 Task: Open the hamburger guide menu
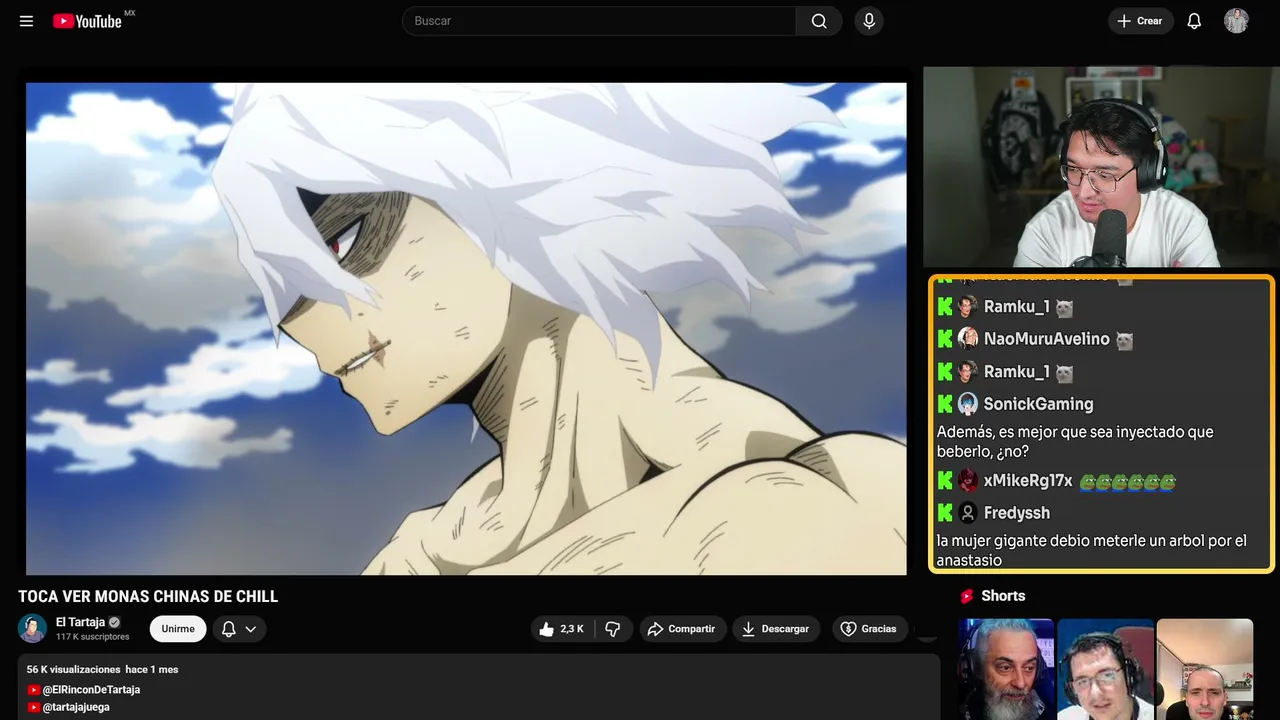point(27,21)
